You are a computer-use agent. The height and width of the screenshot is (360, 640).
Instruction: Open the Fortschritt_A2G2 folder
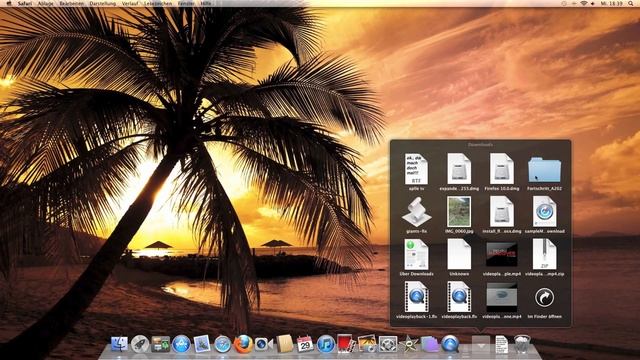point(544,170)
